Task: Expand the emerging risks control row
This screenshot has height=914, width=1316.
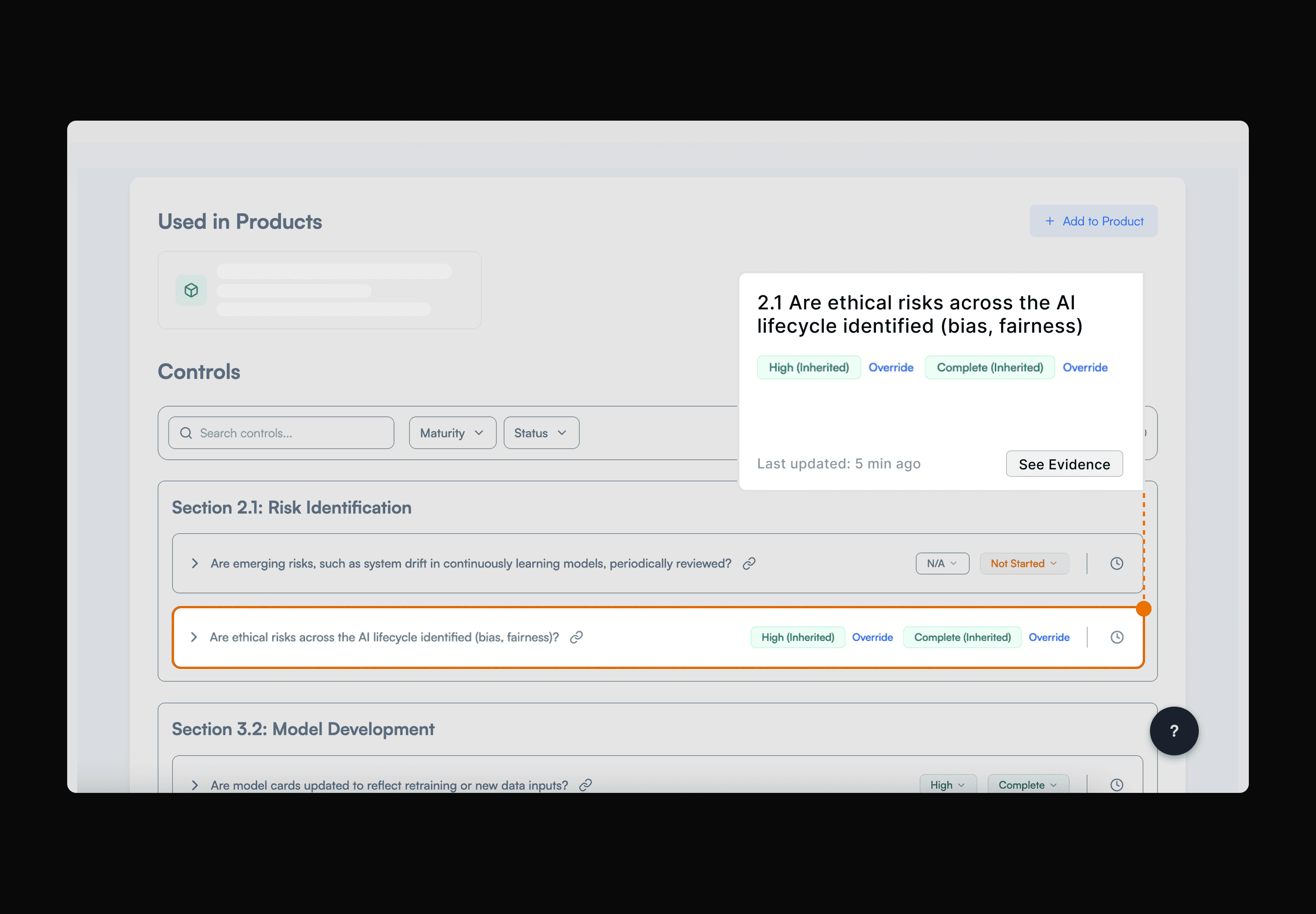Action: point(195,563)
